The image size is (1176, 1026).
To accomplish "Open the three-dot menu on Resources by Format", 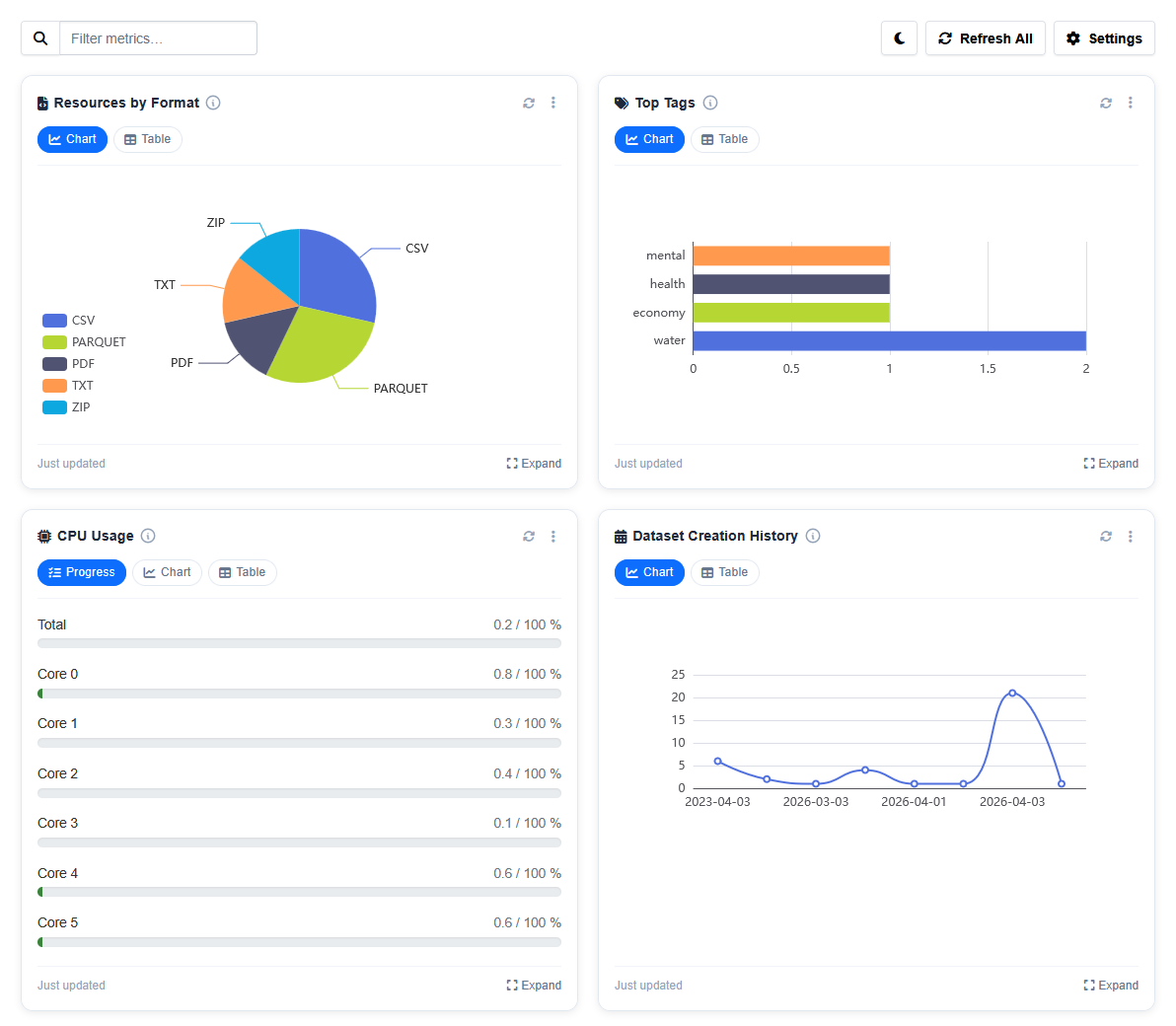I will [553, 103].
